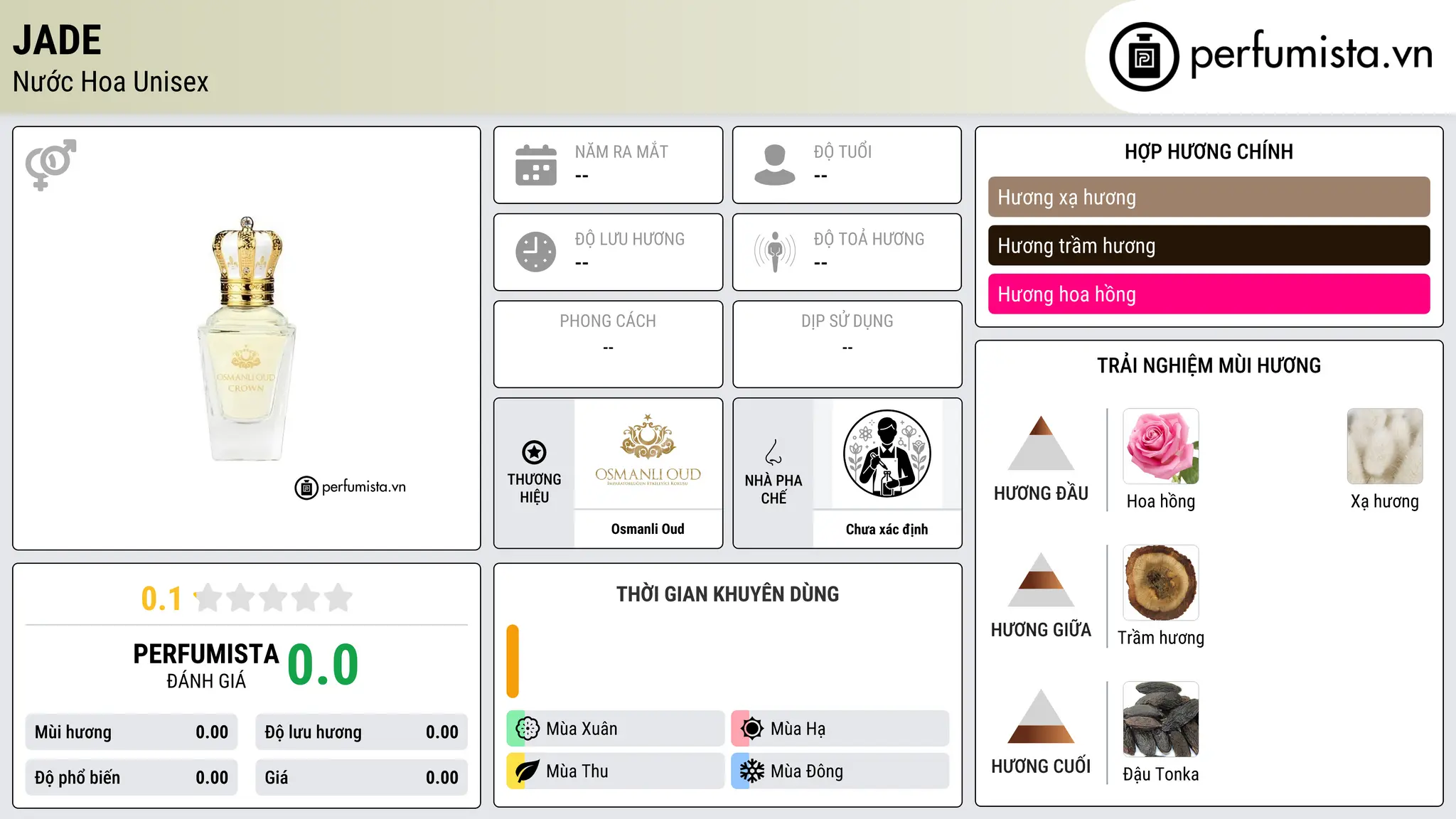Image resolution: width=1456 pixels, height=819 pixels.
Task: Click the HƯƠNG GIỮA label
Action: click(1041, 630)
